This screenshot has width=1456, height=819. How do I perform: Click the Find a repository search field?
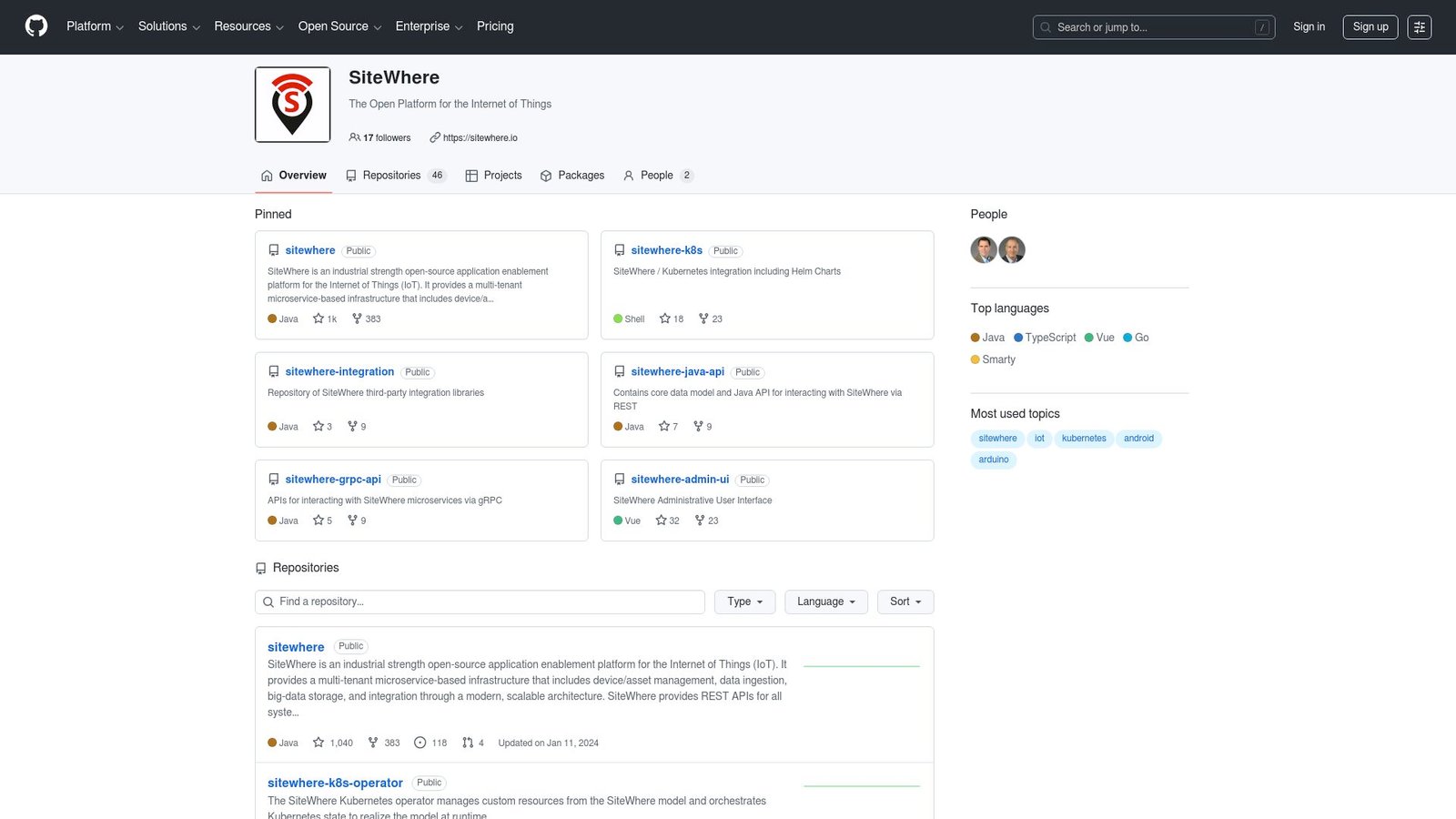coord(480,602)
